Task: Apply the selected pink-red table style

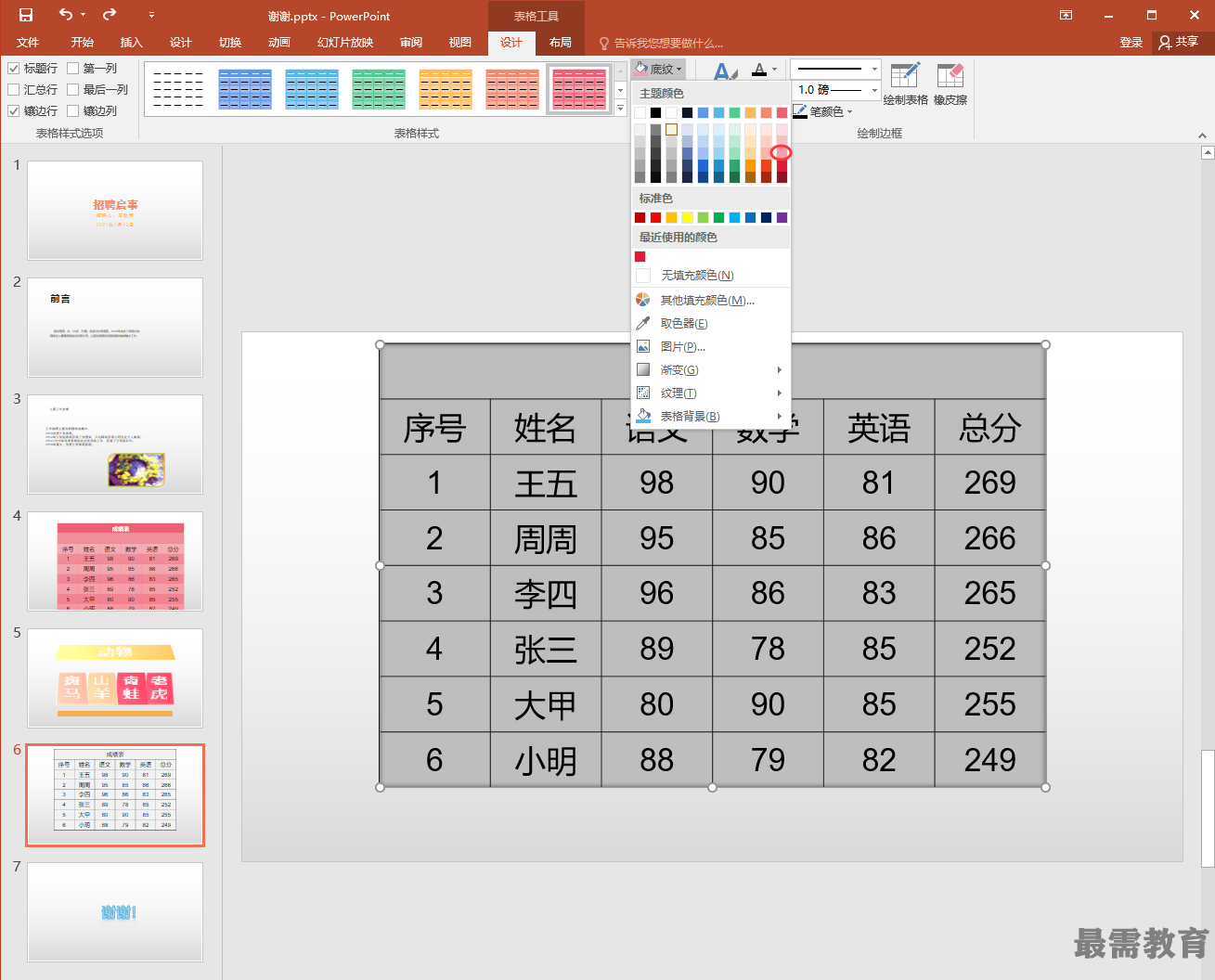Action: pos(579,89)
